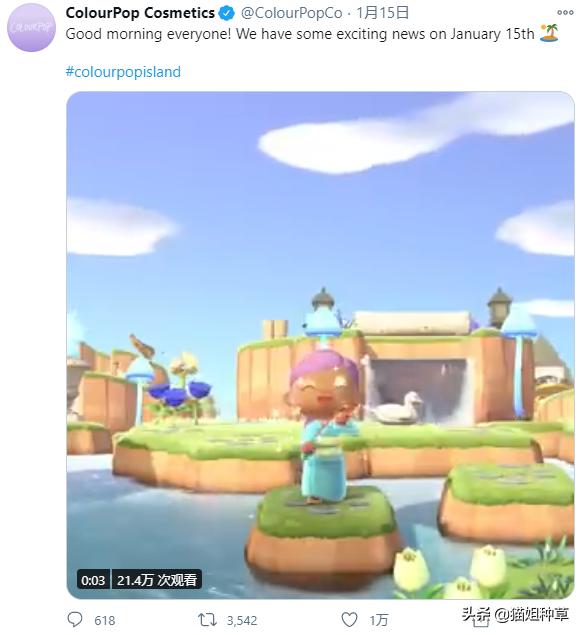Click the retweet arrows icon
582x635 pixels.
207,620
